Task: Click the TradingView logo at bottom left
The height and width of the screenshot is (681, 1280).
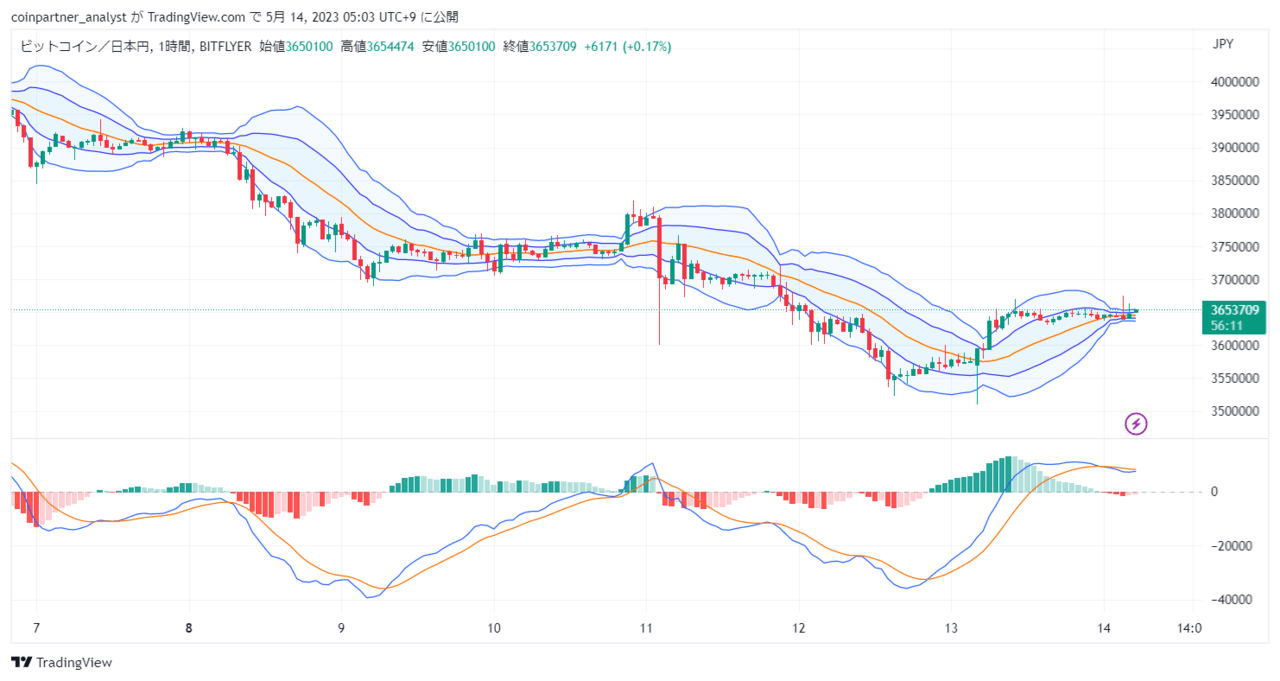Action: pos(62,662)
